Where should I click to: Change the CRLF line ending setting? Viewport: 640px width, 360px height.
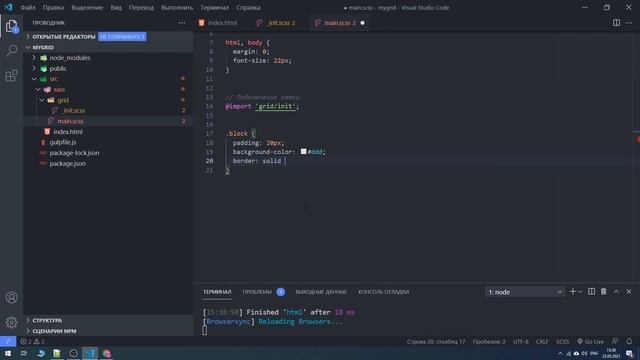coord(542,341)
